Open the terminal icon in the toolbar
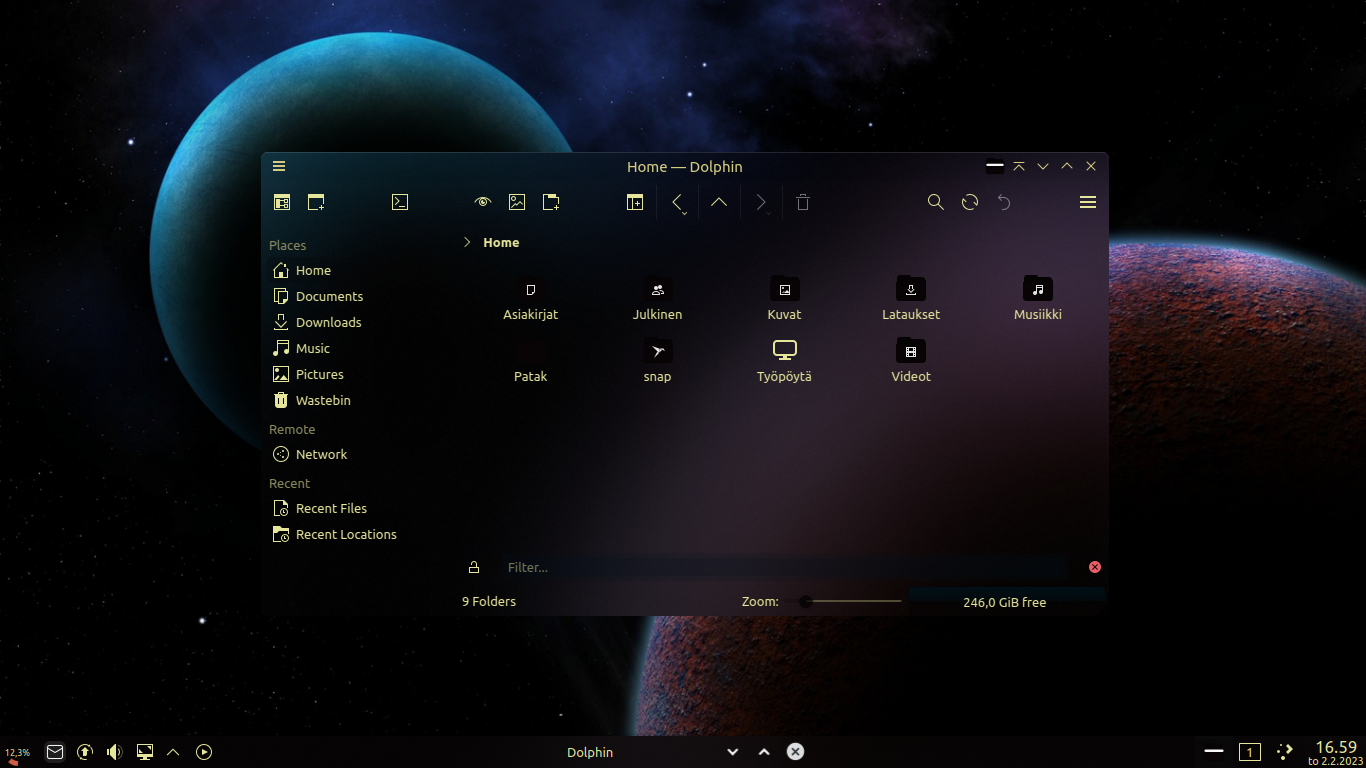The width and height of the screenshot is (1366, 768). click(x=400, y=202)
